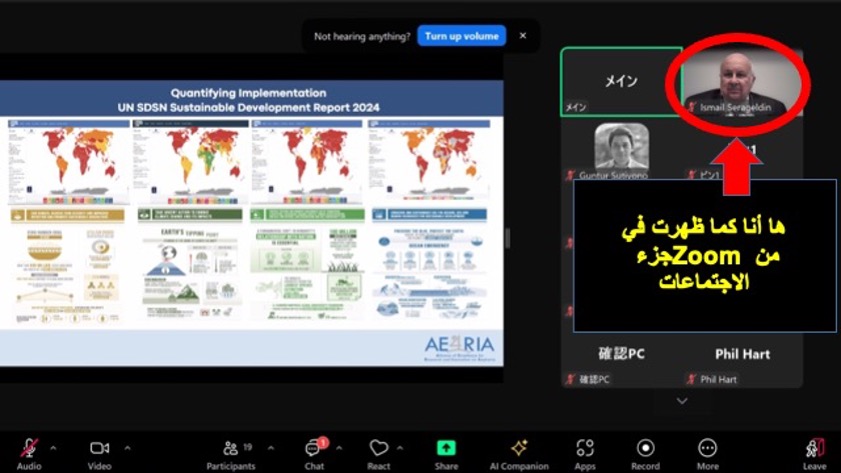The height and width of the screenshot is (473, 841).
Task: Open the Participants panel
Action: coord(231,448)
